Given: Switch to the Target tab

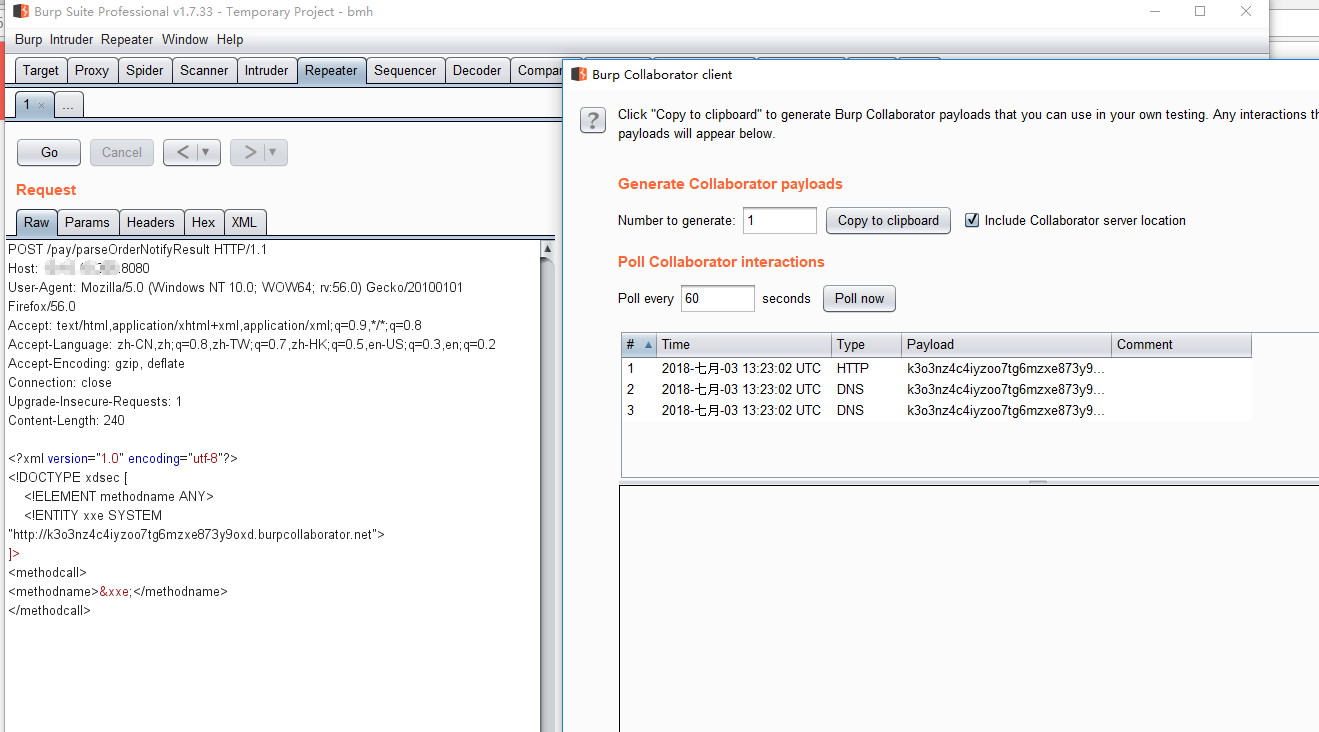Looking at the screenshot, I should (41, 71).
